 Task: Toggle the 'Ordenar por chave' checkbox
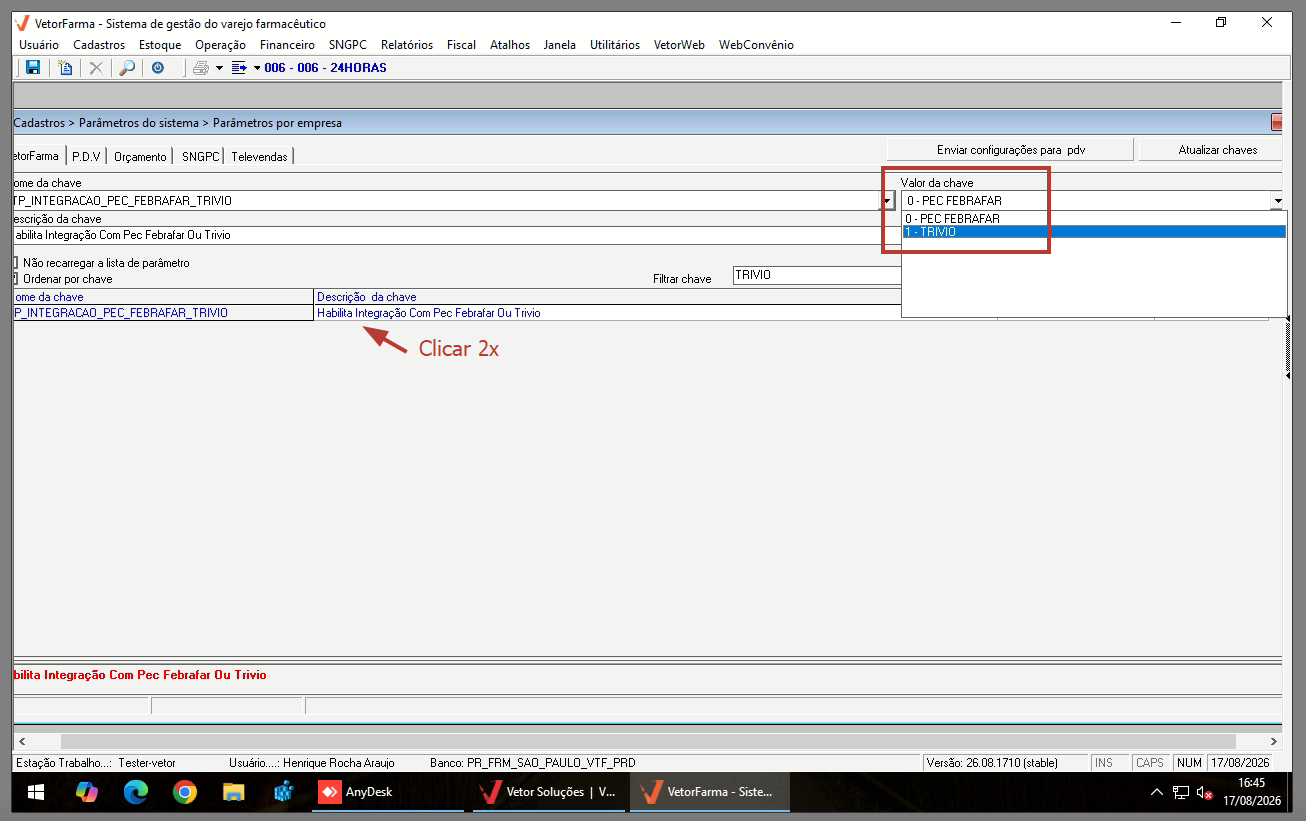(15, 279)
